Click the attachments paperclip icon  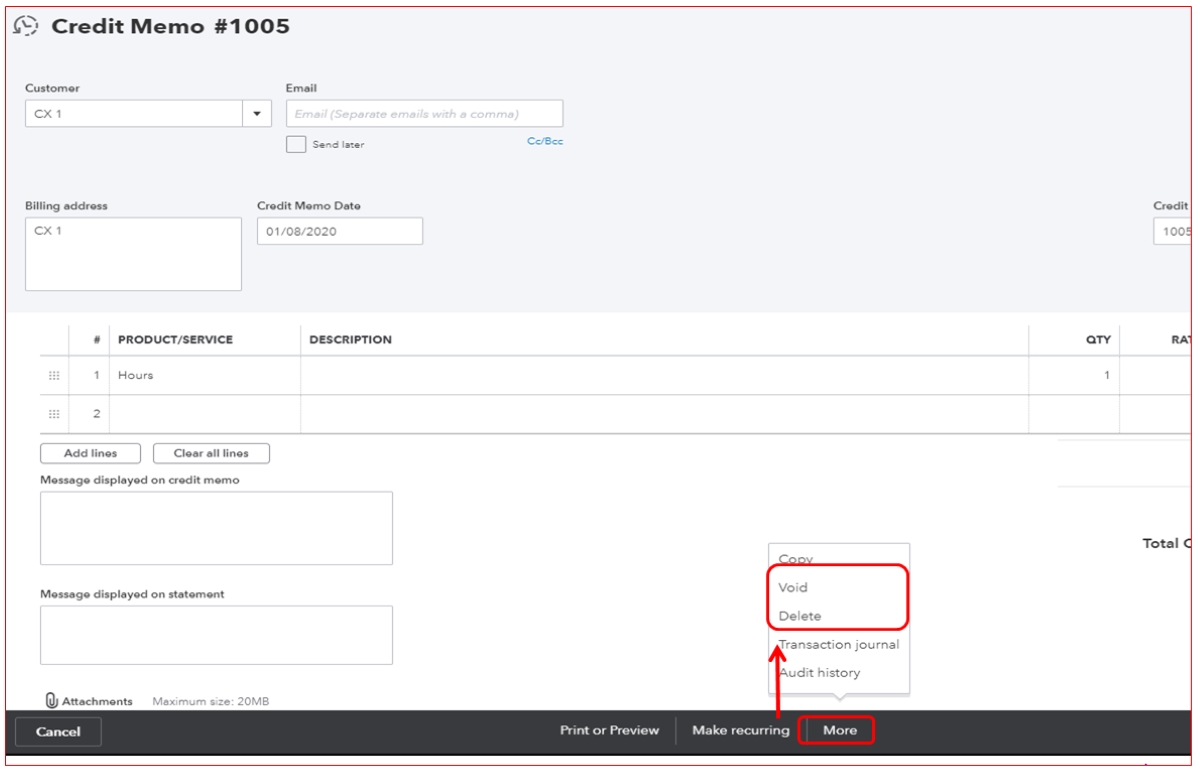point(52,701)
